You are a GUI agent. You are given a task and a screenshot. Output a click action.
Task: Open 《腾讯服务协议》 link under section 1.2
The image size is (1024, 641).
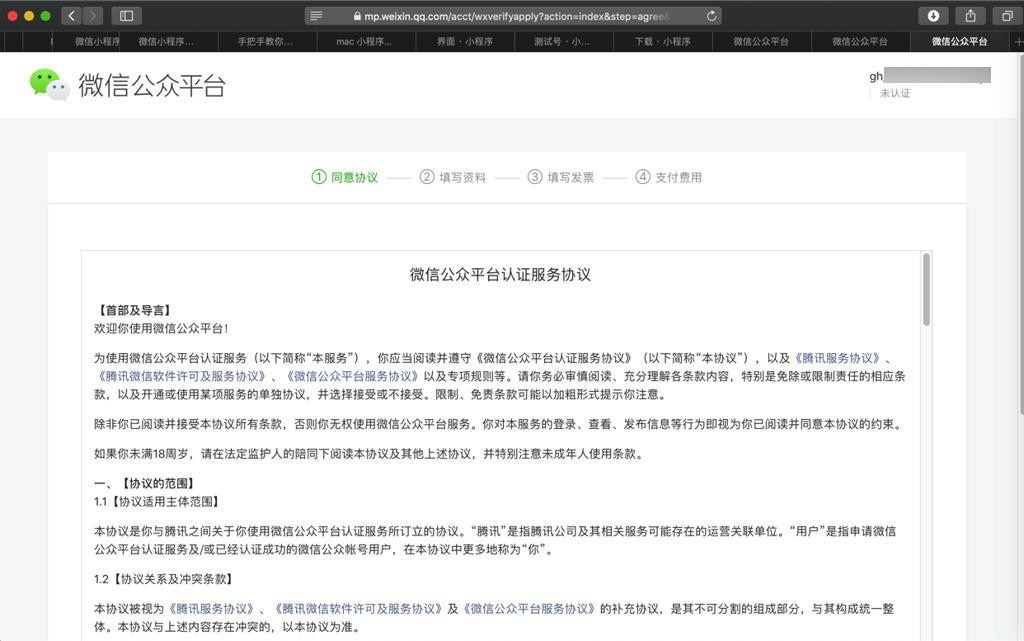pos(211,608)
